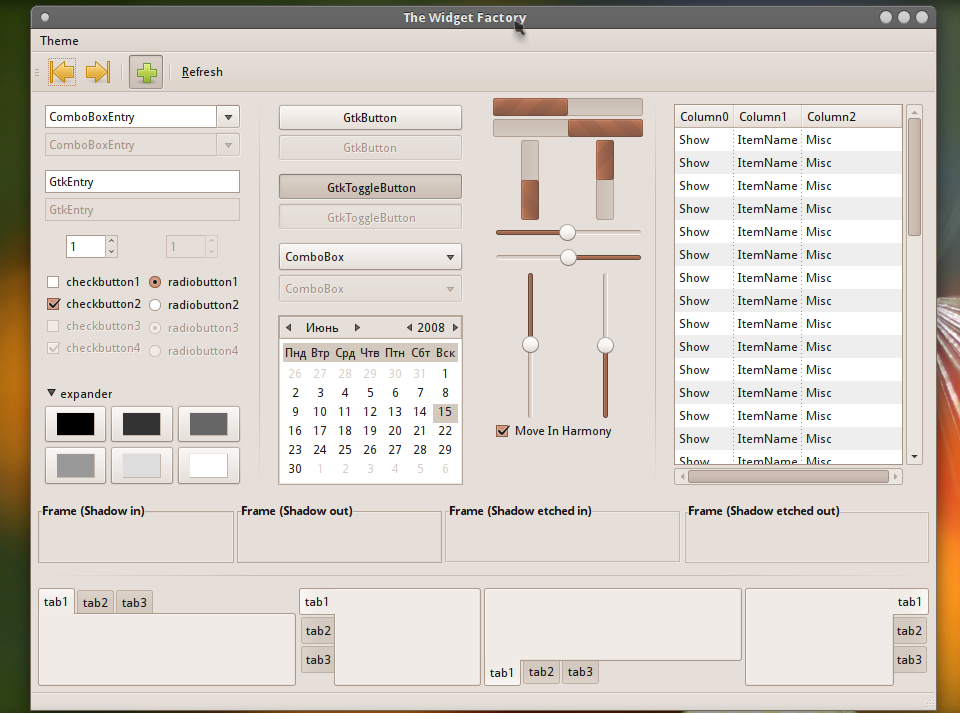Screen dimensions: 960x713
Task: Click the enabled GtkButton
Action: point(370,118)
